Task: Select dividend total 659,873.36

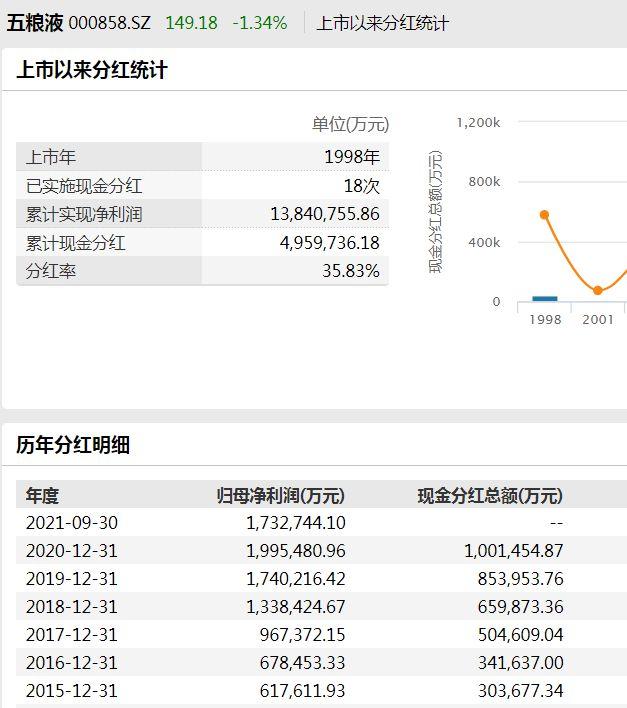Action: click(x=520, y=607)
